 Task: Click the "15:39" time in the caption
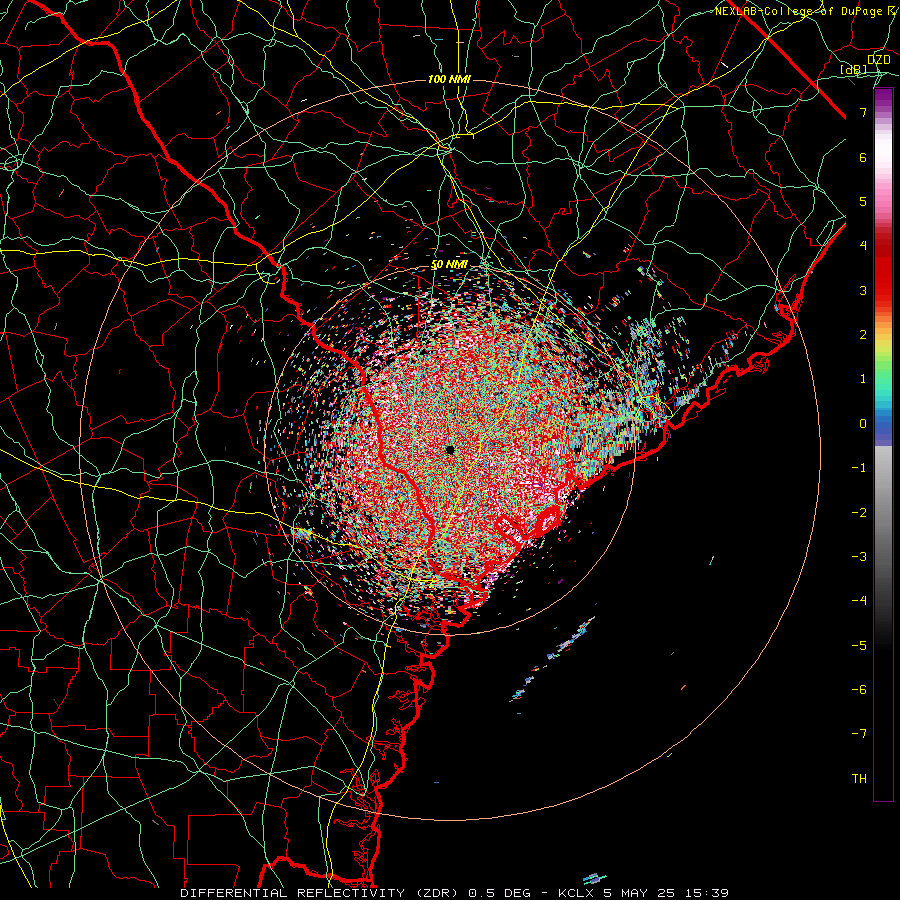click(x=705, y=893)
